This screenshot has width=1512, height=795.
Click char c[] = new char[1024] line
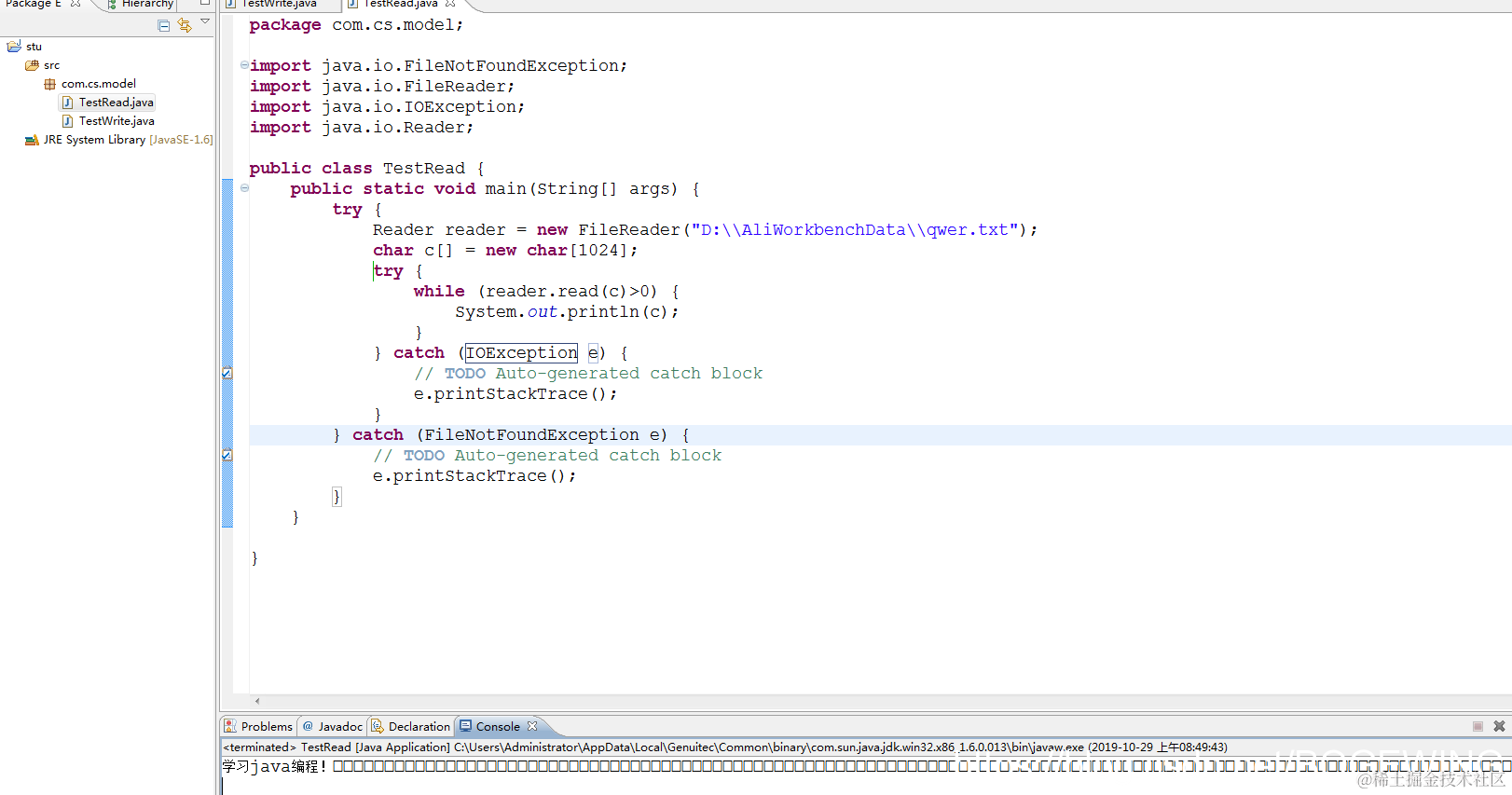(505, 250)
